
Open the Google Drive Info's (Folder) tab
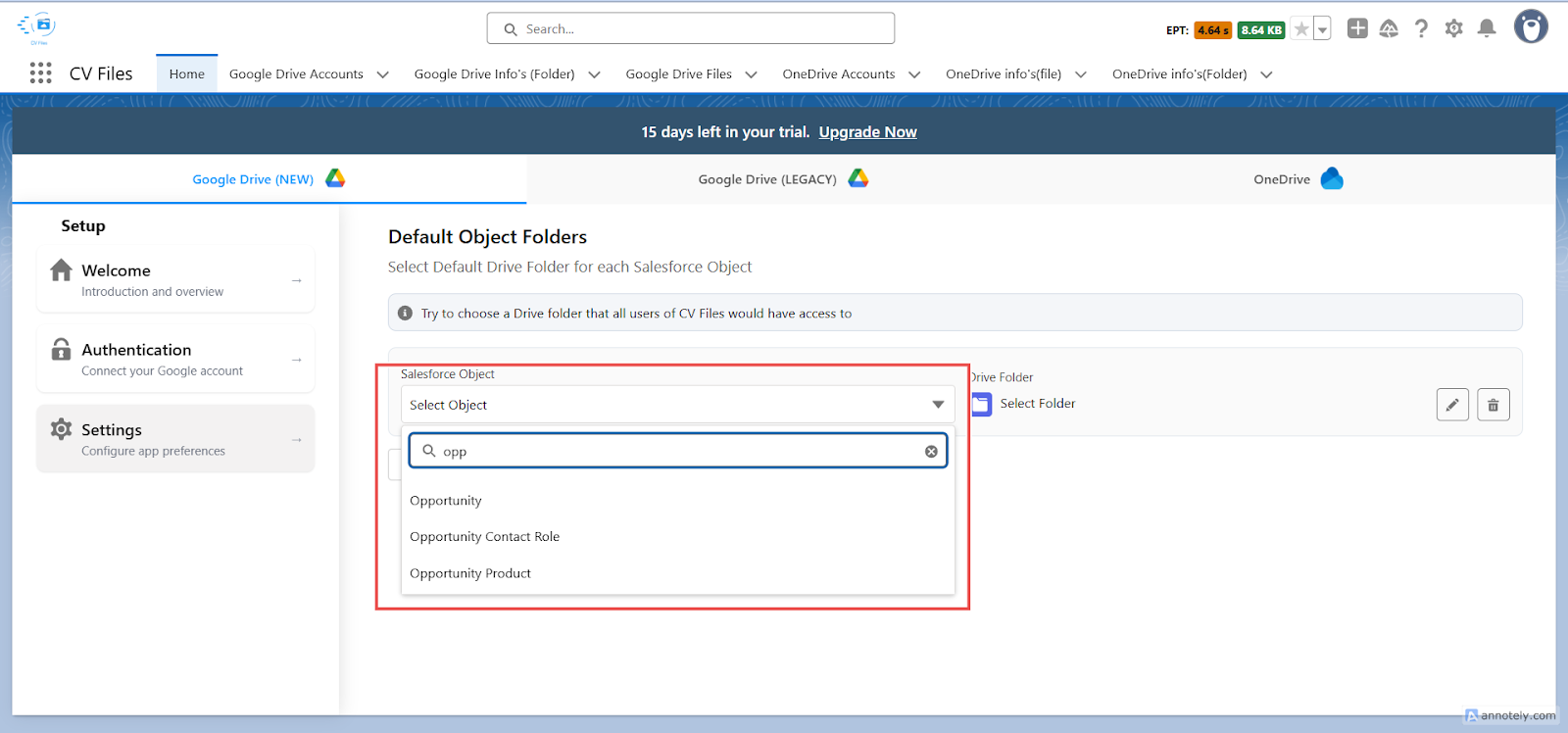[x=494, y=73]
